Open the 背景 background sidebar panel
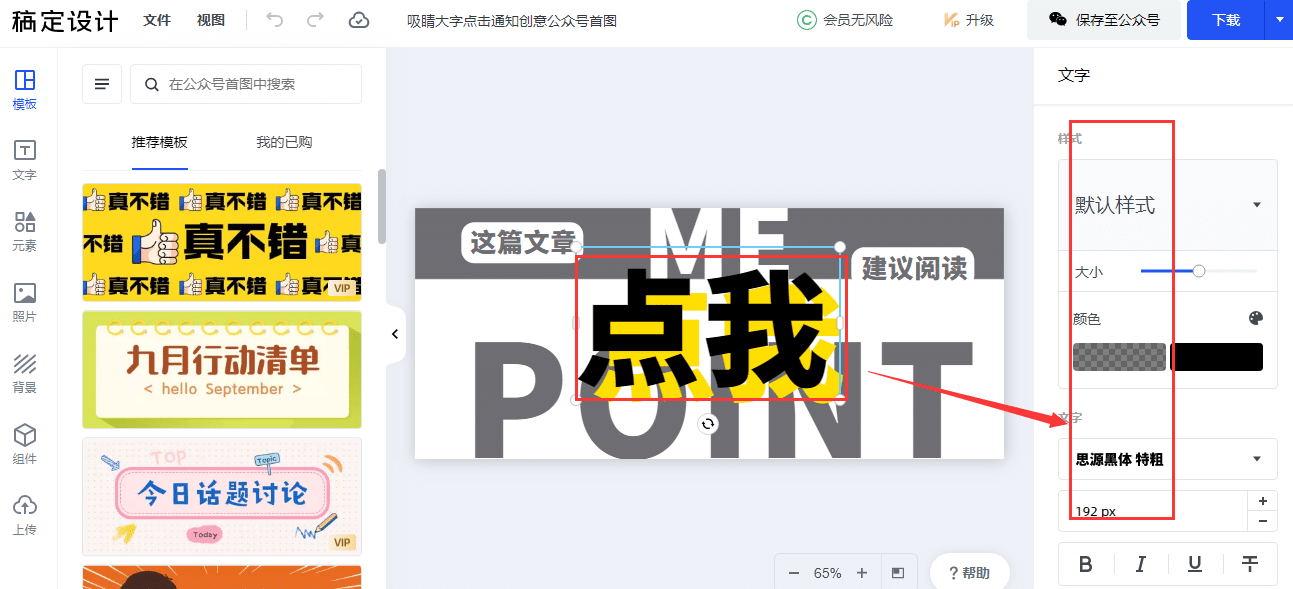Image resolution: width=1293 pixels, height=589 pixels. coord(25,373)
